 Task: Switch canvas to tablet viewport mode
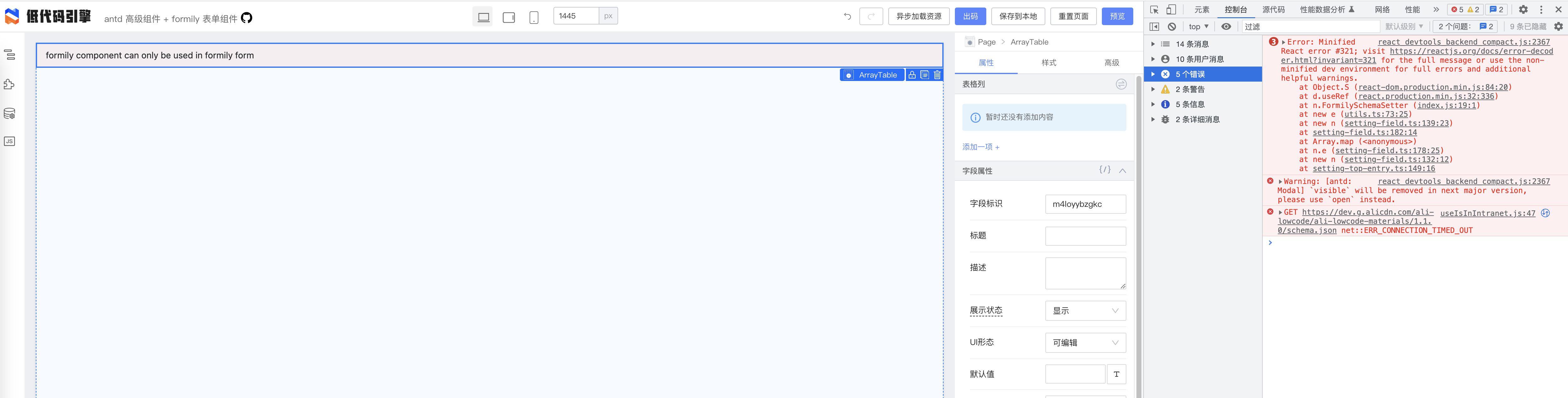tap(508, 16)
